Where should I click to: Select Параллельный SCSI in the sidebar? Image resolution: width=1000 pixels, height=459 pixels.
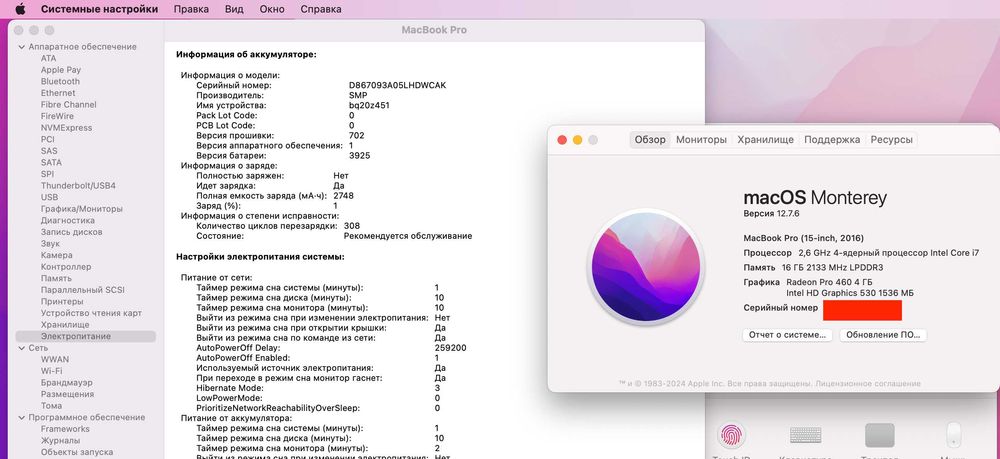[83, 290]
